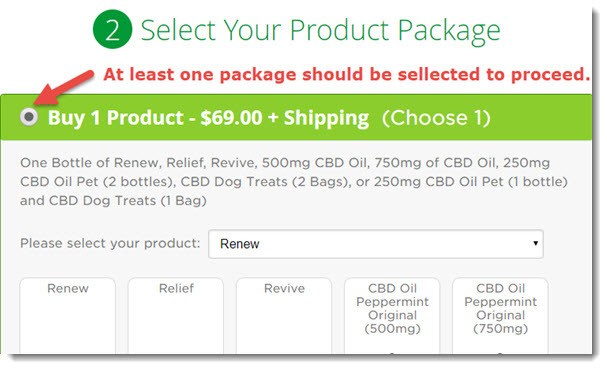Screen dimensions: 607x369
Task: Click the CBD Dog Treats (1 Bag) text
Action: click(x=128, y=201)
